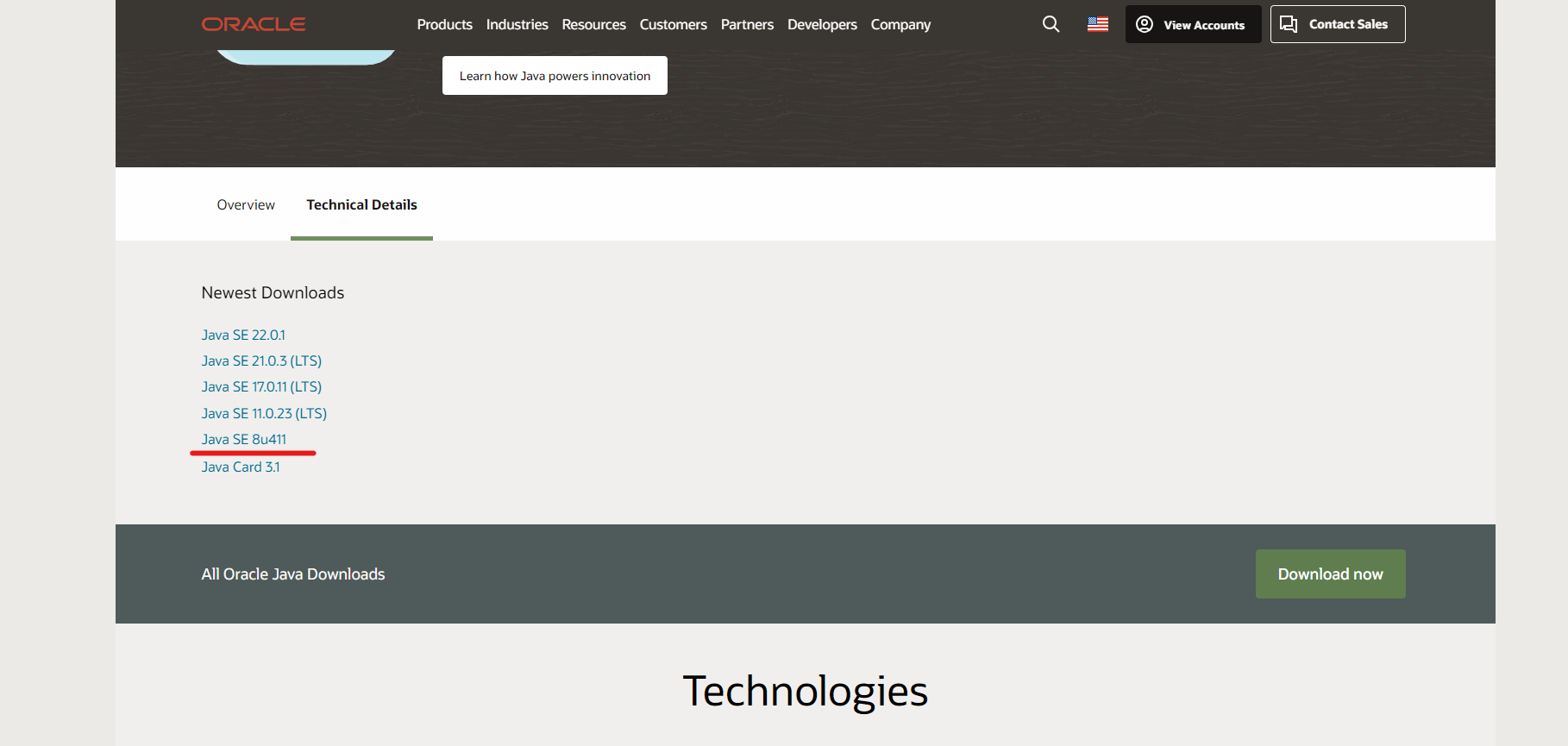Switch to the Overview tab

(x=246, y=204)
